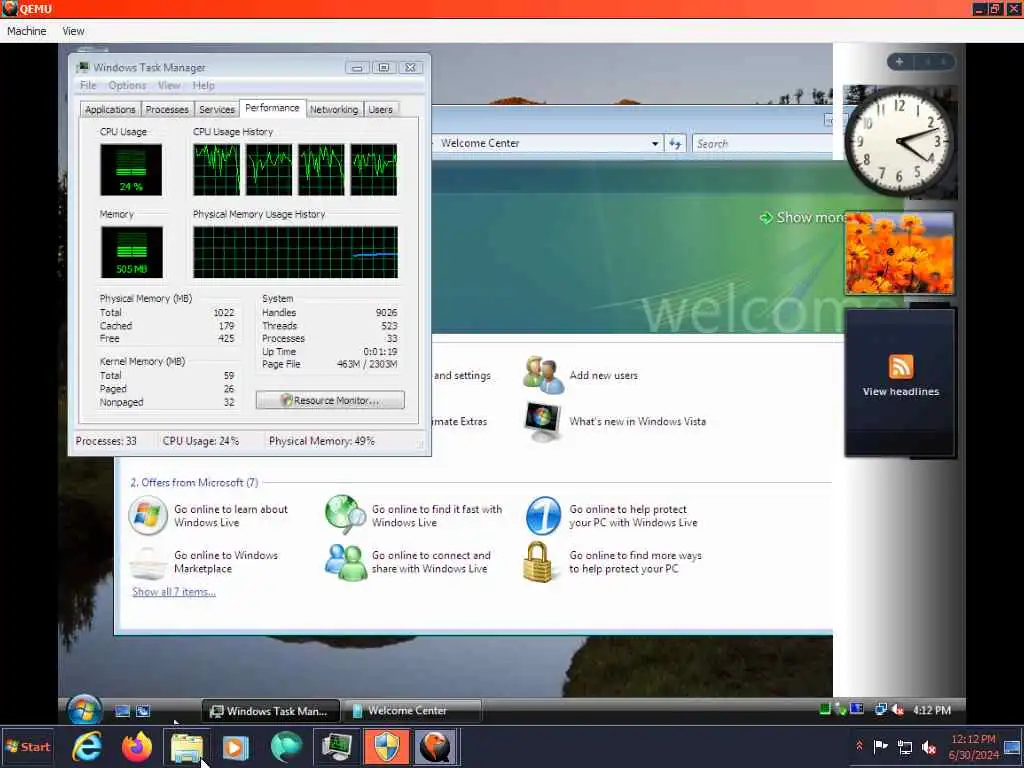Expand the Welcome Center address dropdown
This screenshot has height=768, width=1024.
655,144
